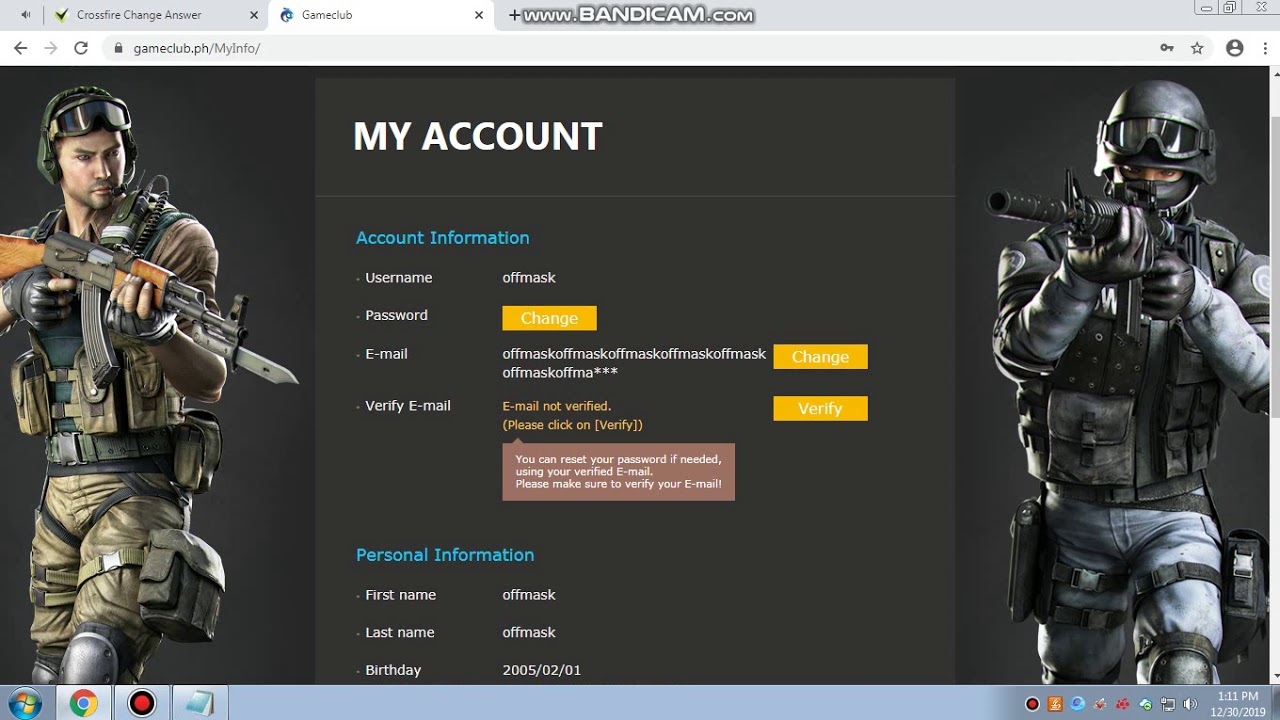Open the Bandicam recorder taskbar button
This screenshot has width=1280, height=720.
coord(142,703)
